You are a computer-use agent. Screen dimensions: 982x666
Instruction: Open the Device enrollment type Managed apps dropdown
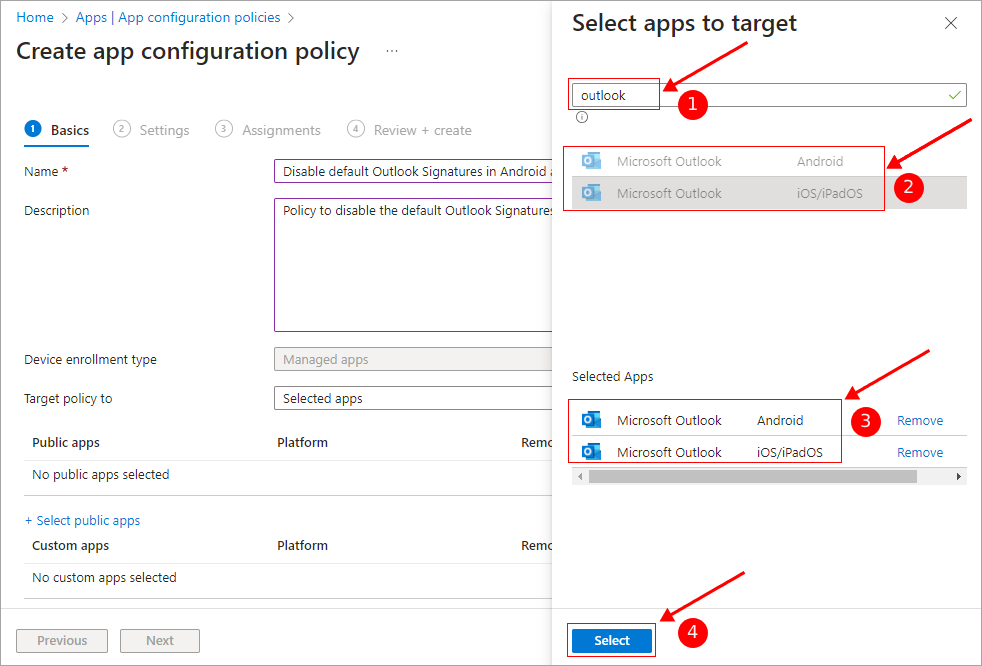(x=413, y=359)
